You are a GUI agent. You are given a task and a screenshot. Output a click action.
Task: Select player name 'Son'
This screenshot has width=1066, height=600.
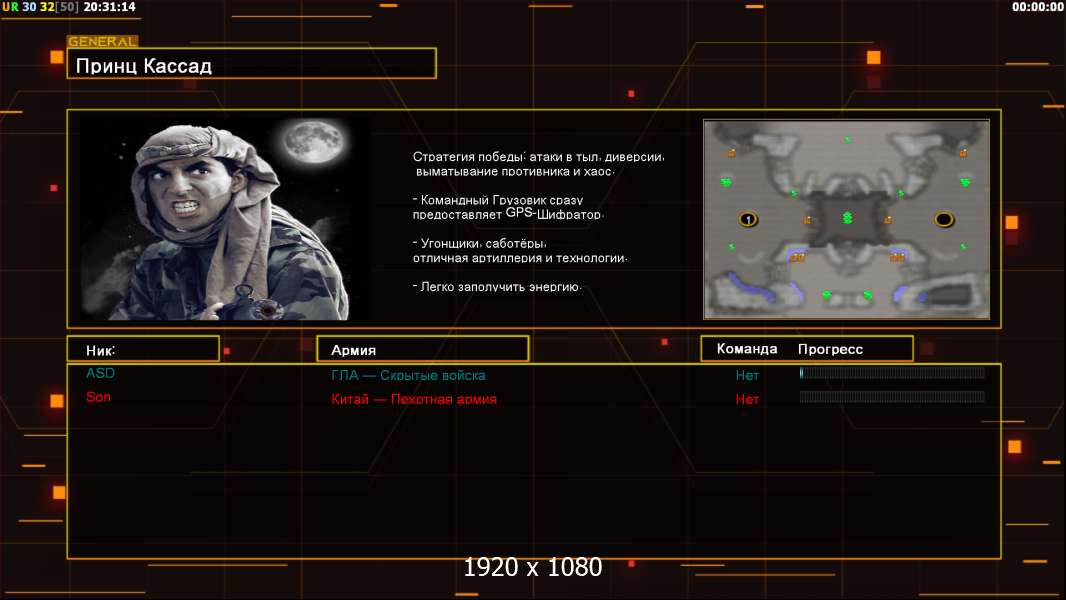pyautogui.click(x=98, y=397)
